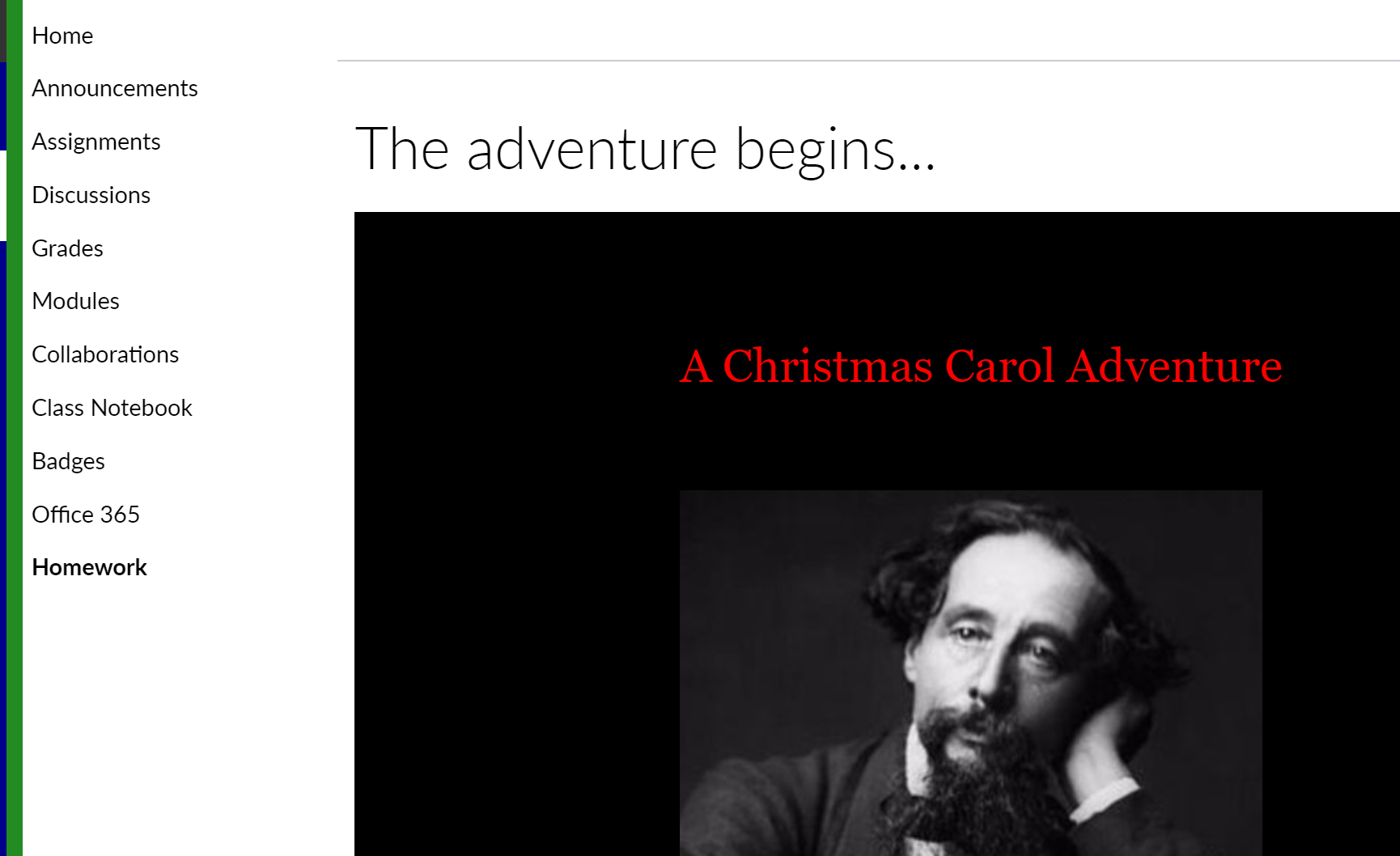Select Discussions from the sidebar
This screenshot has width=1400, height=856.
point(91,195)
